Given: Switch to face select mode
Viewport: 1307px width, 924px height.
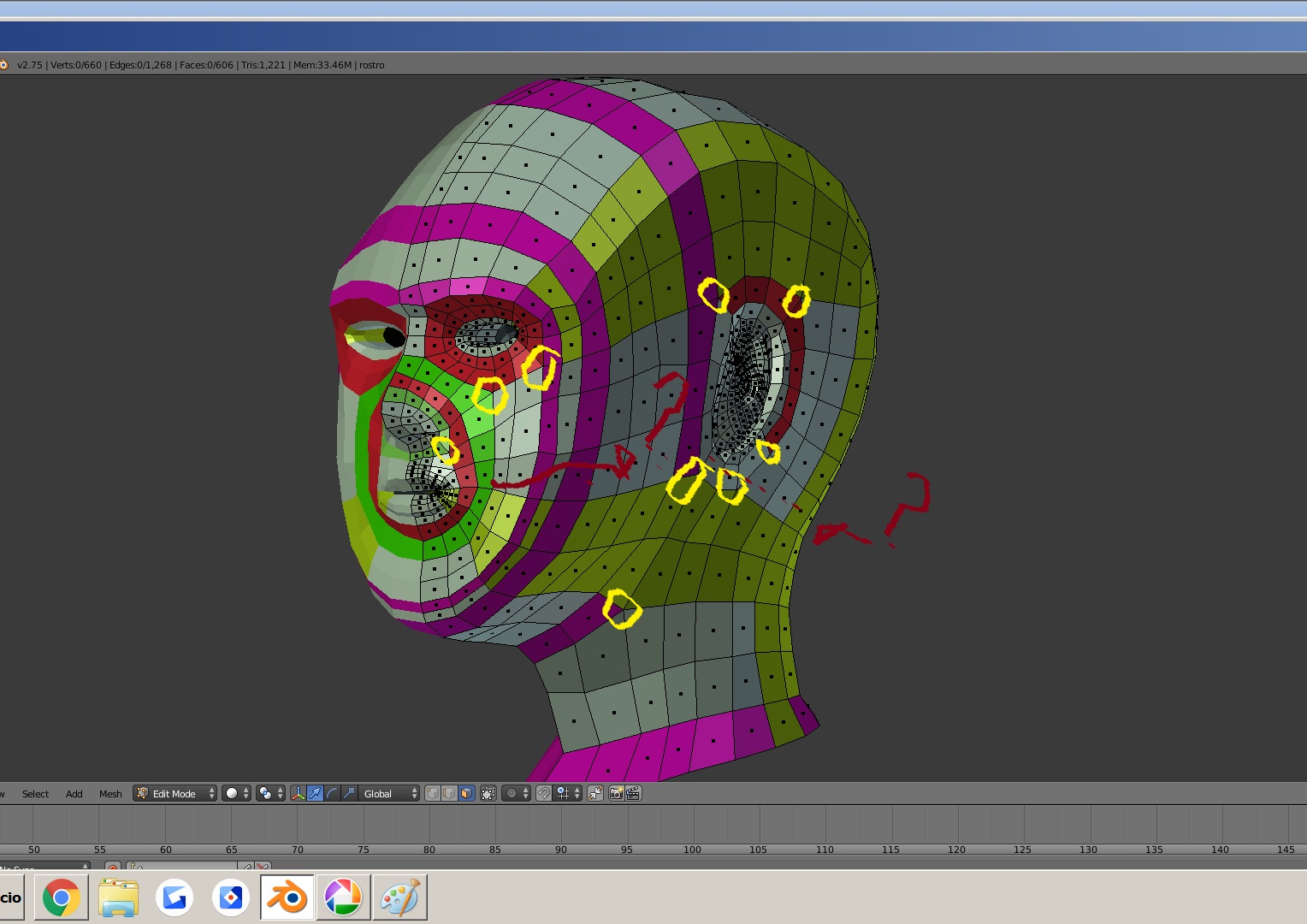Looking at the screenshot, I should coord(466,793).
